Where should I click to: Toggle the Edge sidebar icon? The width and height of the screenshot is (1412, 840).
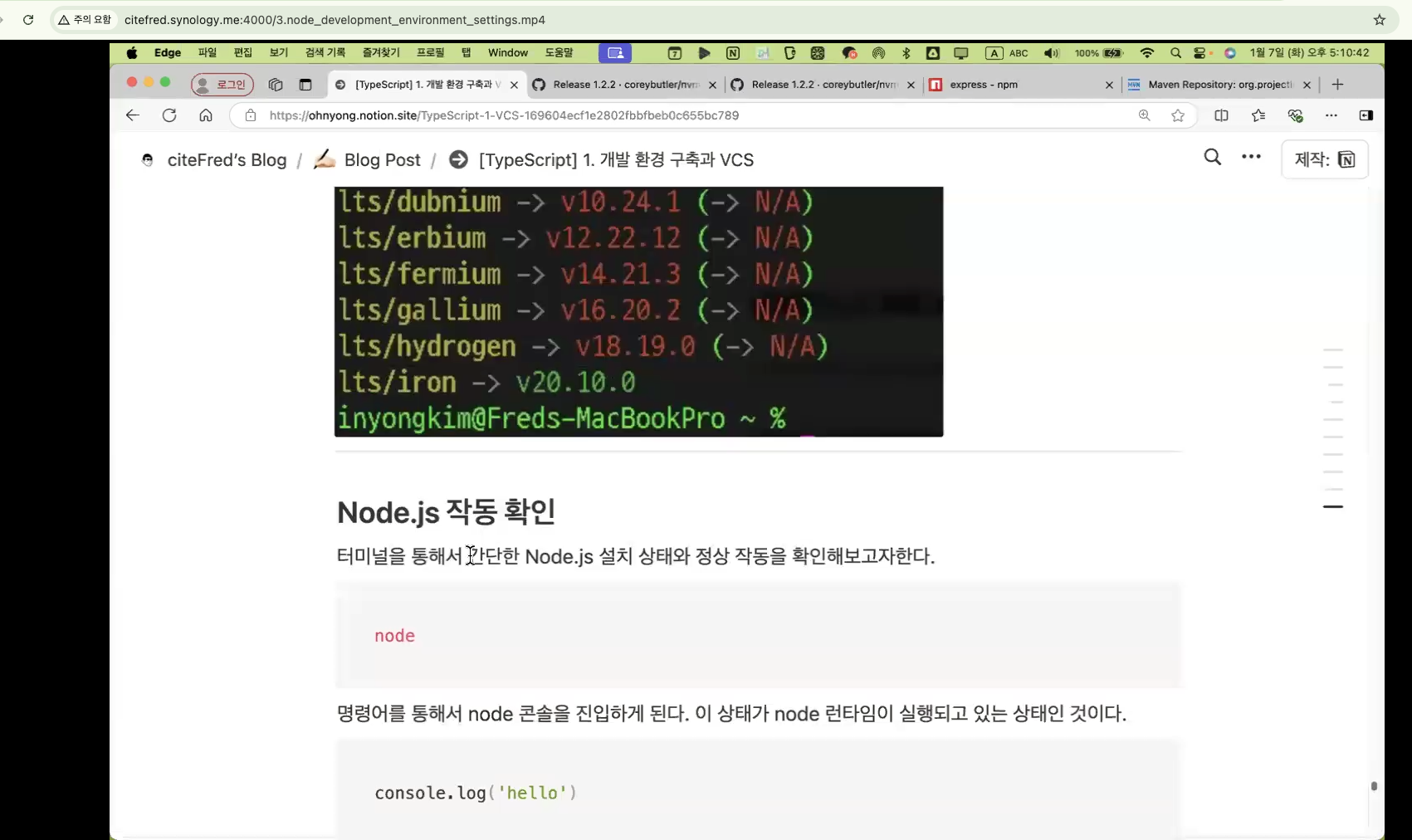tap(1366, 115)
